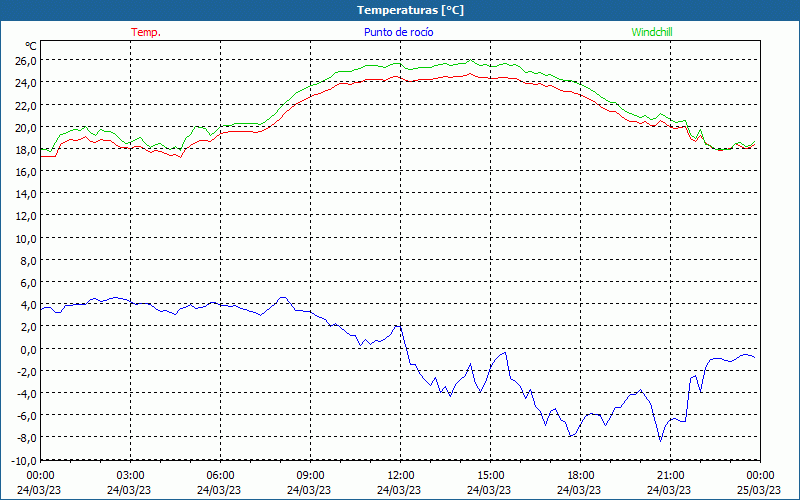Click the 21:00 time axis label
This screenshot has width=800, height=500.
click(670, 476)
